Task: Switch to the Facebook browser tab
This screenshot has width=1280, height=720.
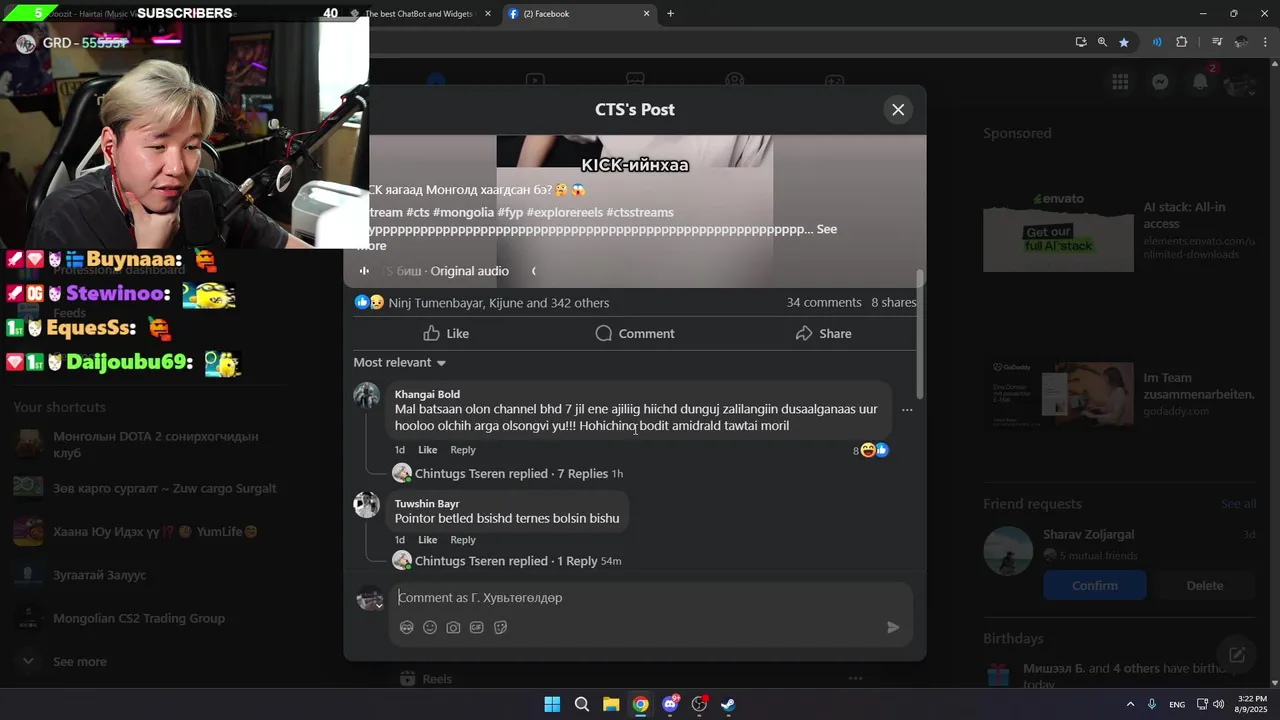Action: pyautogui.click(x=576, y=14)
